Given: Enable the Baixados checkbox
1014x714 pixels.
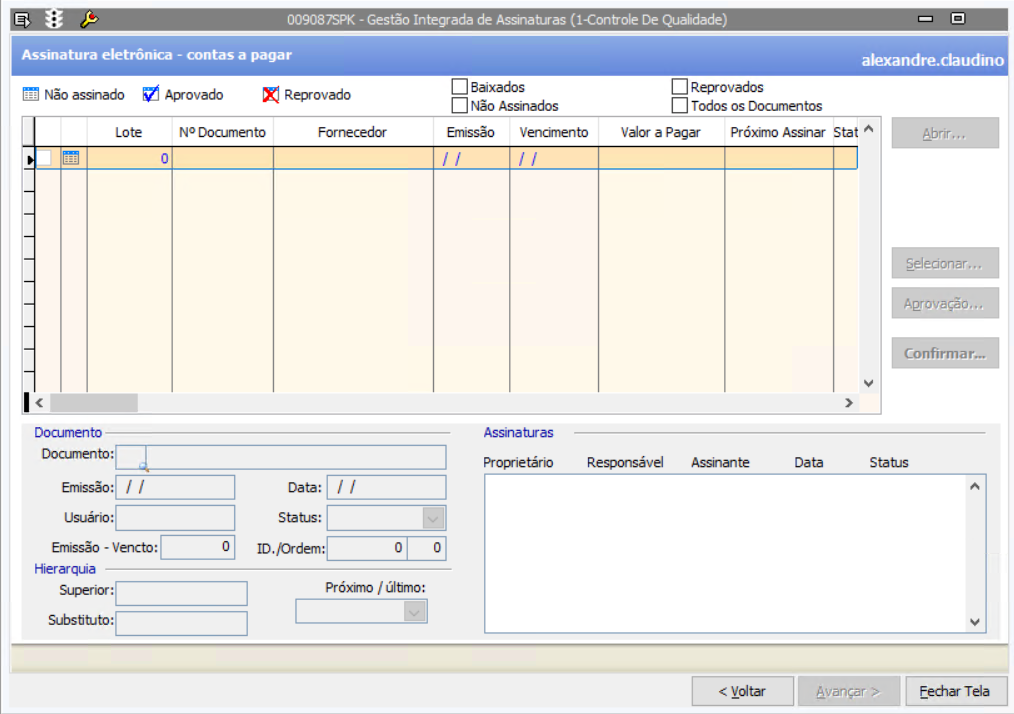Looking at the screenshot, I should pyautogui.click(x=460, y=88).
